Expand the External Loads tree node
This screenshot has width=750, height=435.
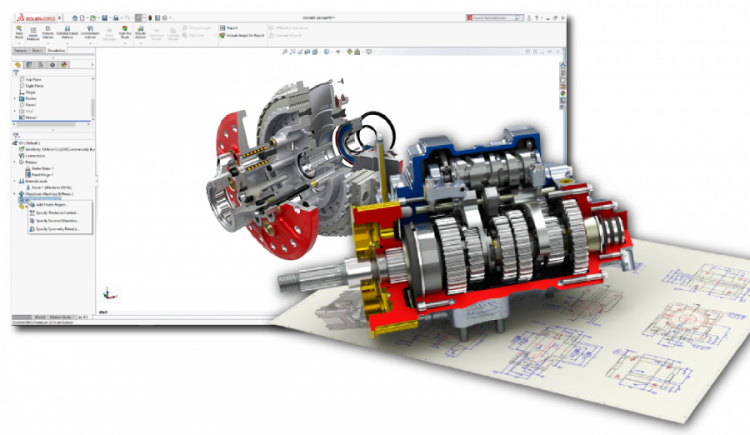click(x=16, y=180)
